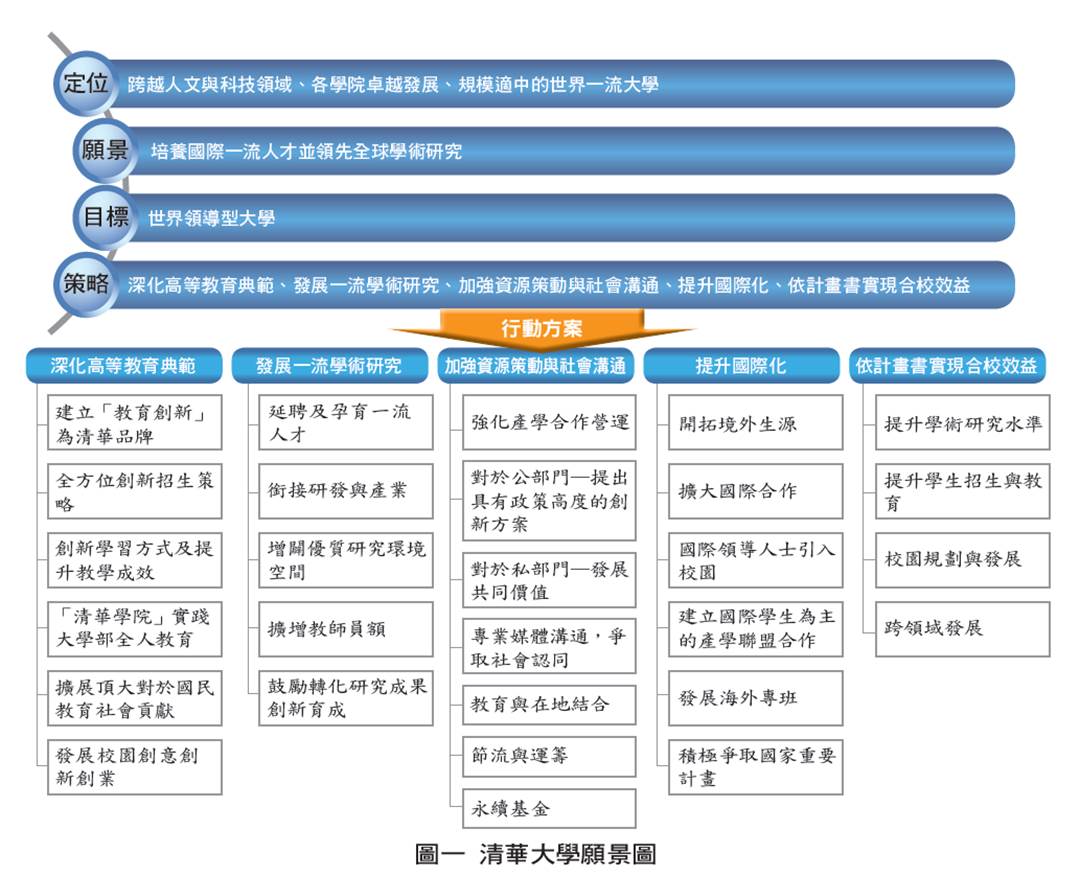Click the 擴增教師員額 box
Screen dimensions: 1080x876
[346, 629]
